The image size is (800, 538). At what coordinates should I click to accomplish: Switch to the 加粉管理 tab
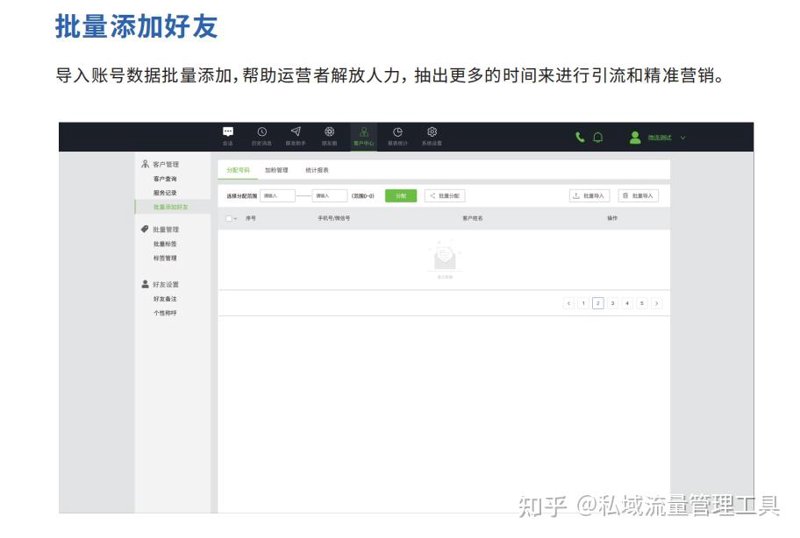277,170
